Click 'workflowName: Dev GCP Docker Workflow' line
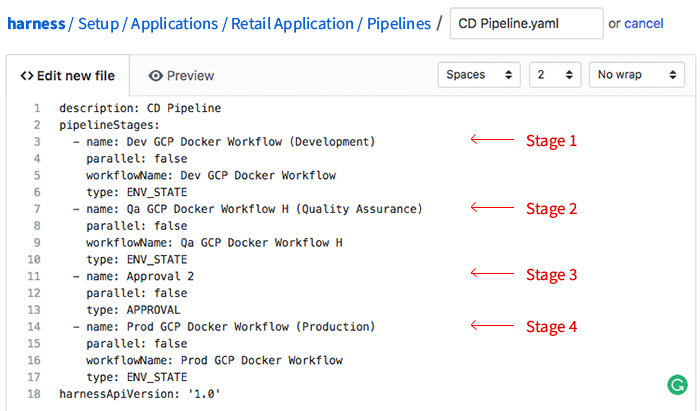 (x=211, y=175)
